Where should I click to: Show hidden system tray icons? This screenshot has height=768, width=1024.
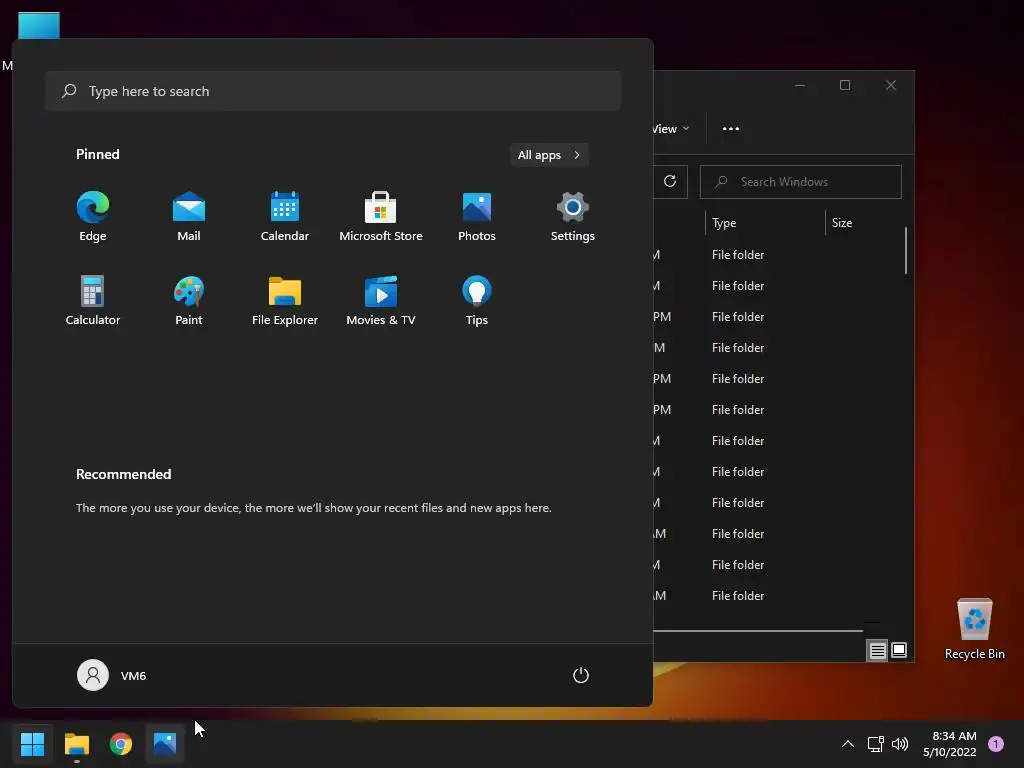[848, 744]
